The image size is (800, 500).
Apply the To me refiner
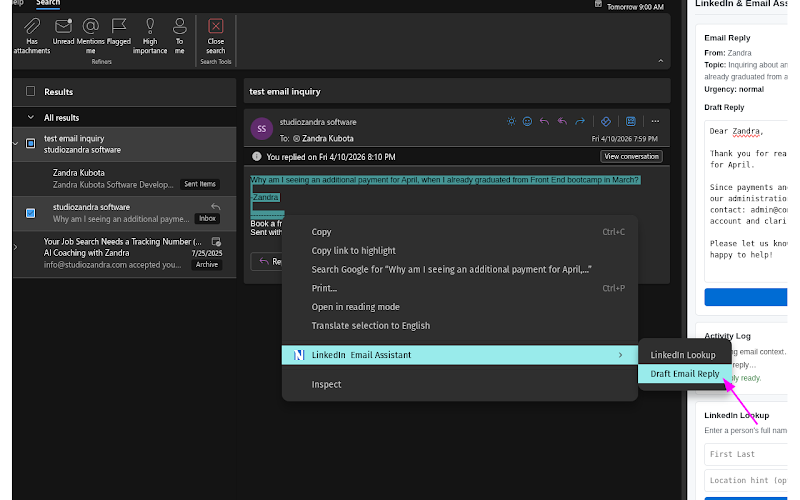click(x=180, y=36)
